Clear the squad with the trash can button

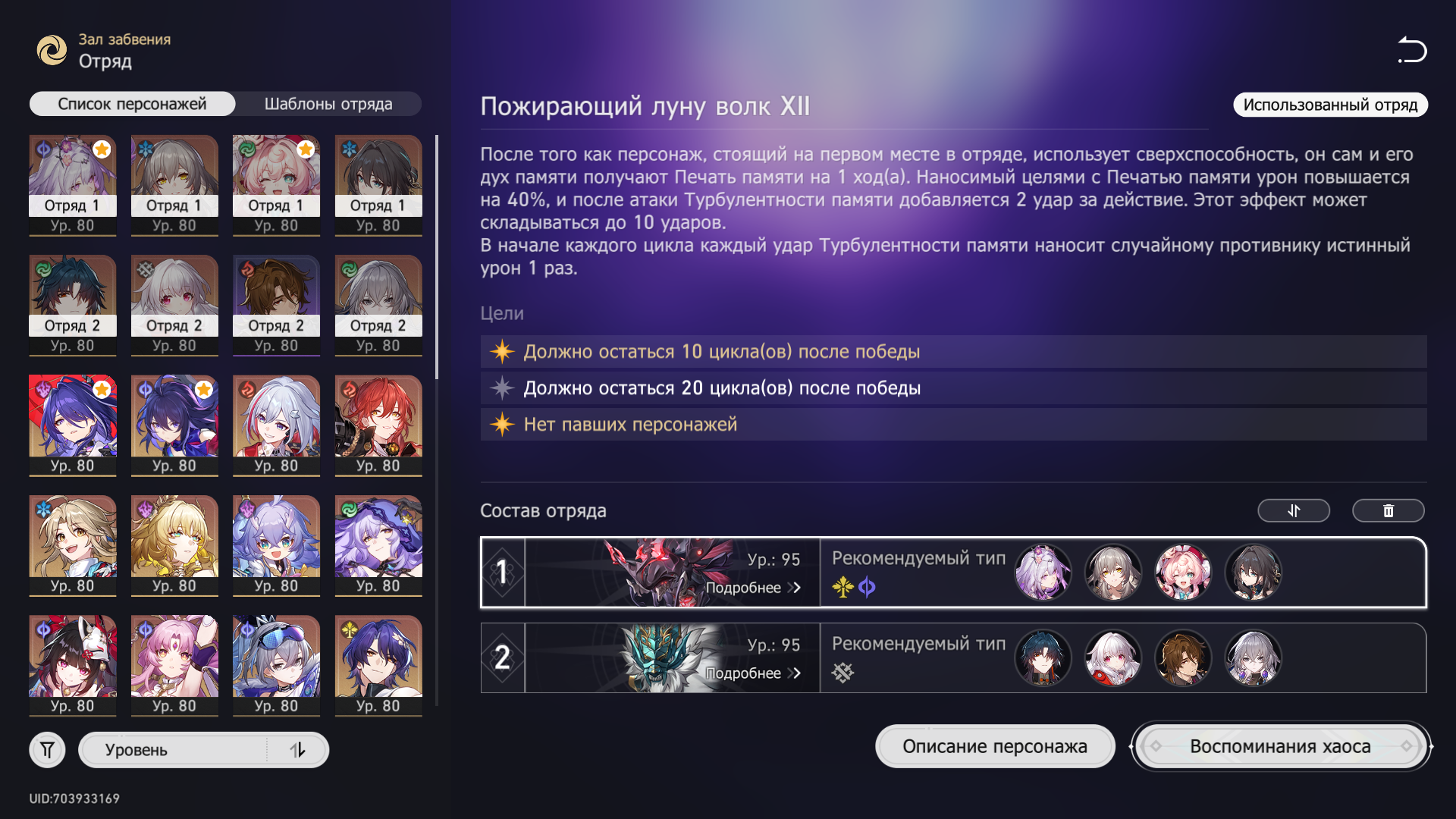point(1389,511)
